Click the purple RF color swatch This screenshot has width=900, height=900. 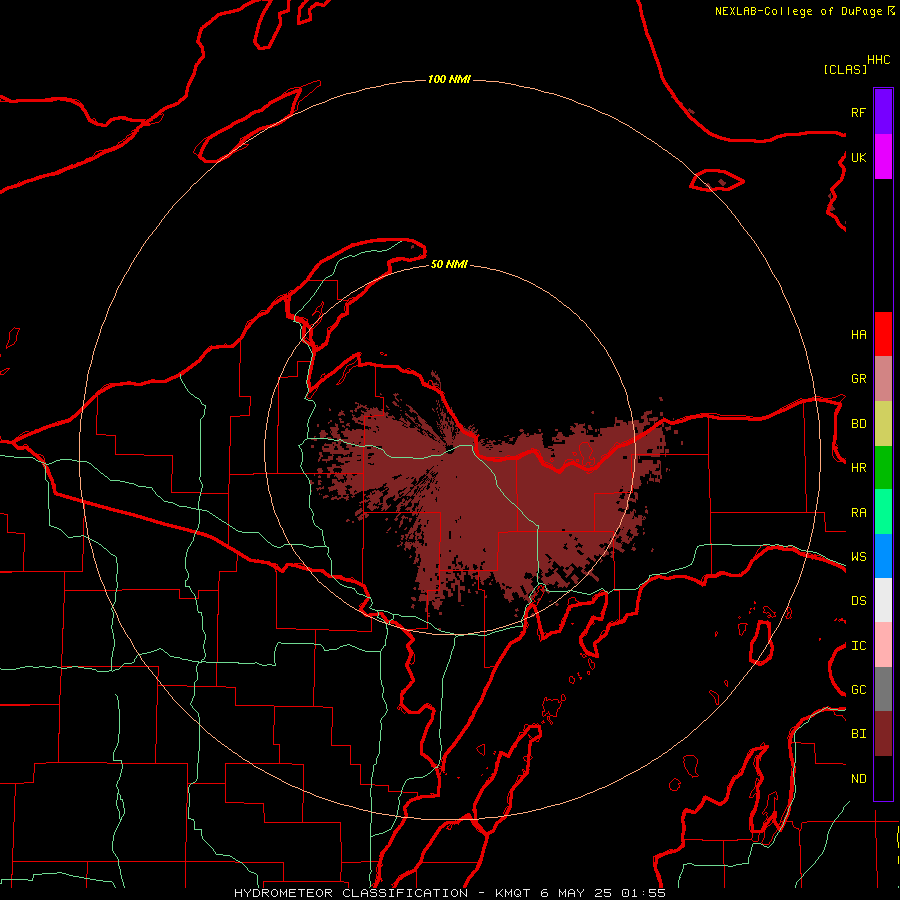coord(883,112)
